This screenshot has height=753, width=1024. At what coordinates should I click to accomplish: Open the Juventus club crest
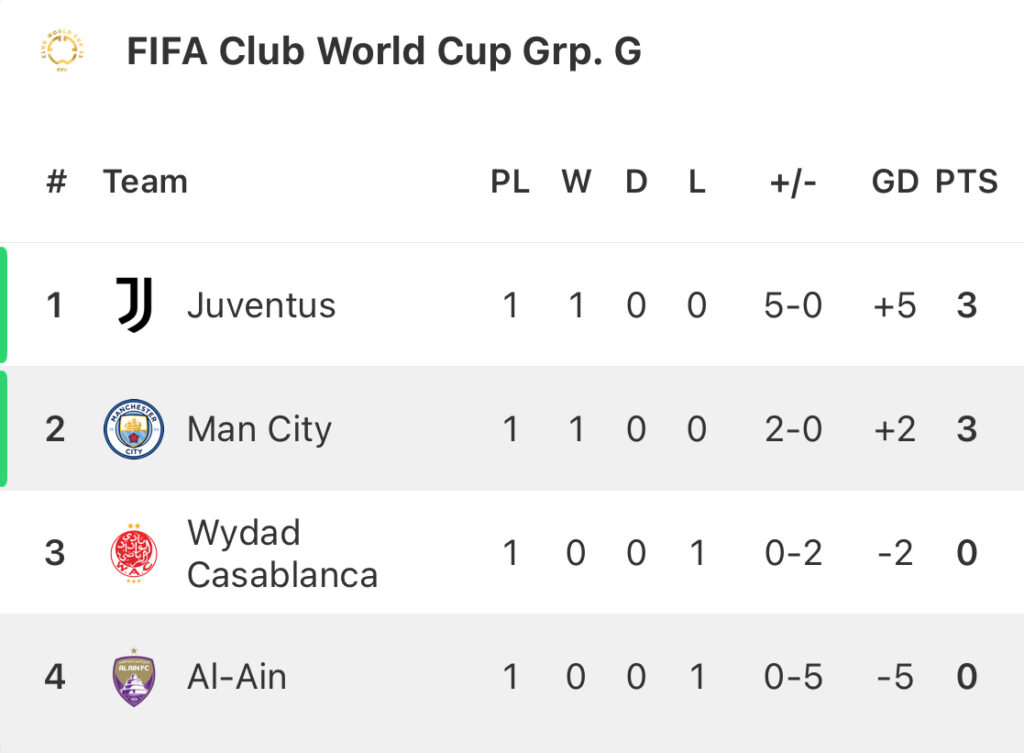(135, 305)
